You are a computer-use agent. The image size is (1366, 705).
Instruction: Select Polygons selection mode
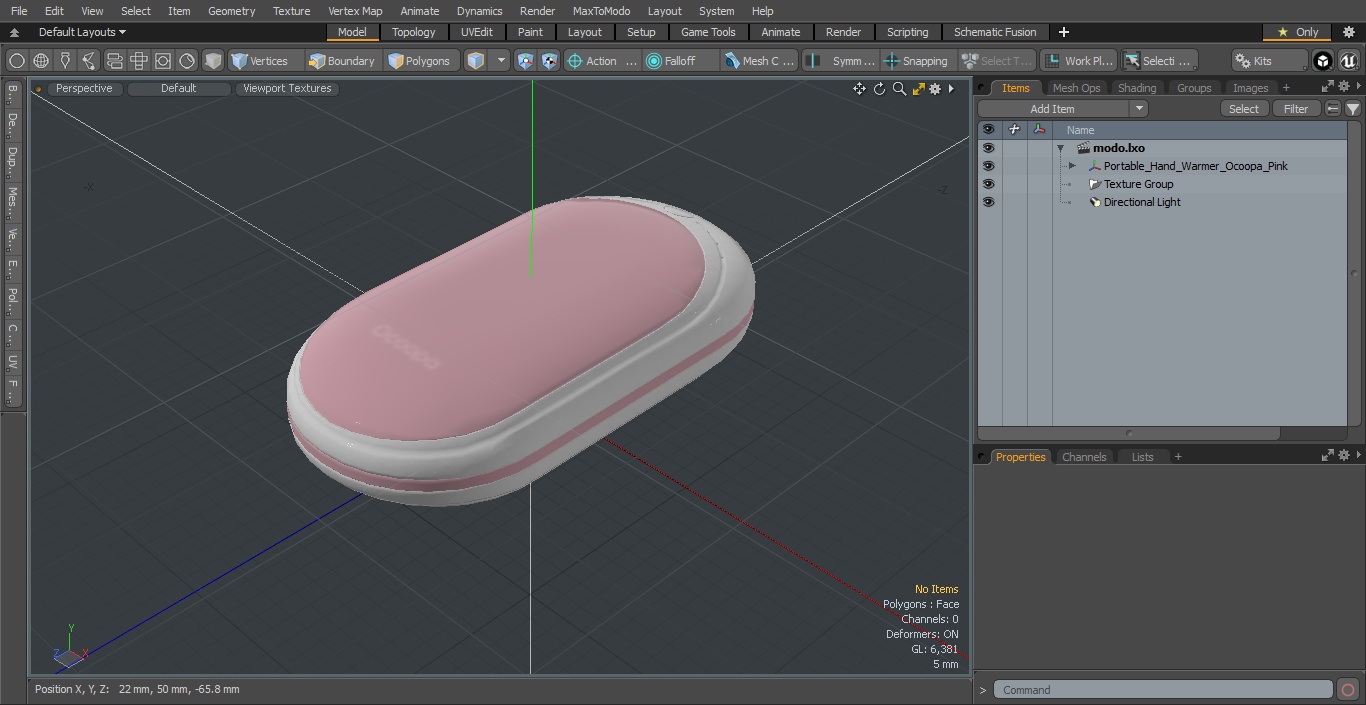coord(421,61)
